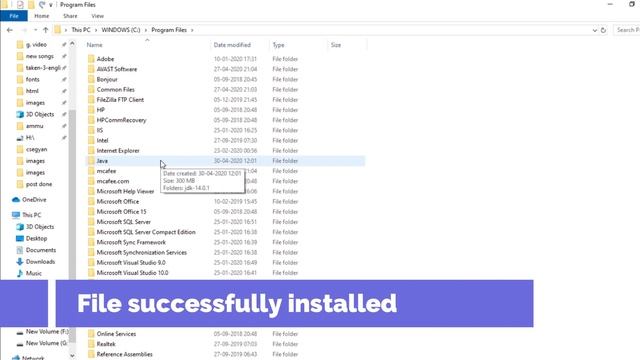This screenshot has height=360, width=640.
Task: Open g. video in Quick access
Action: coord(36,44)
